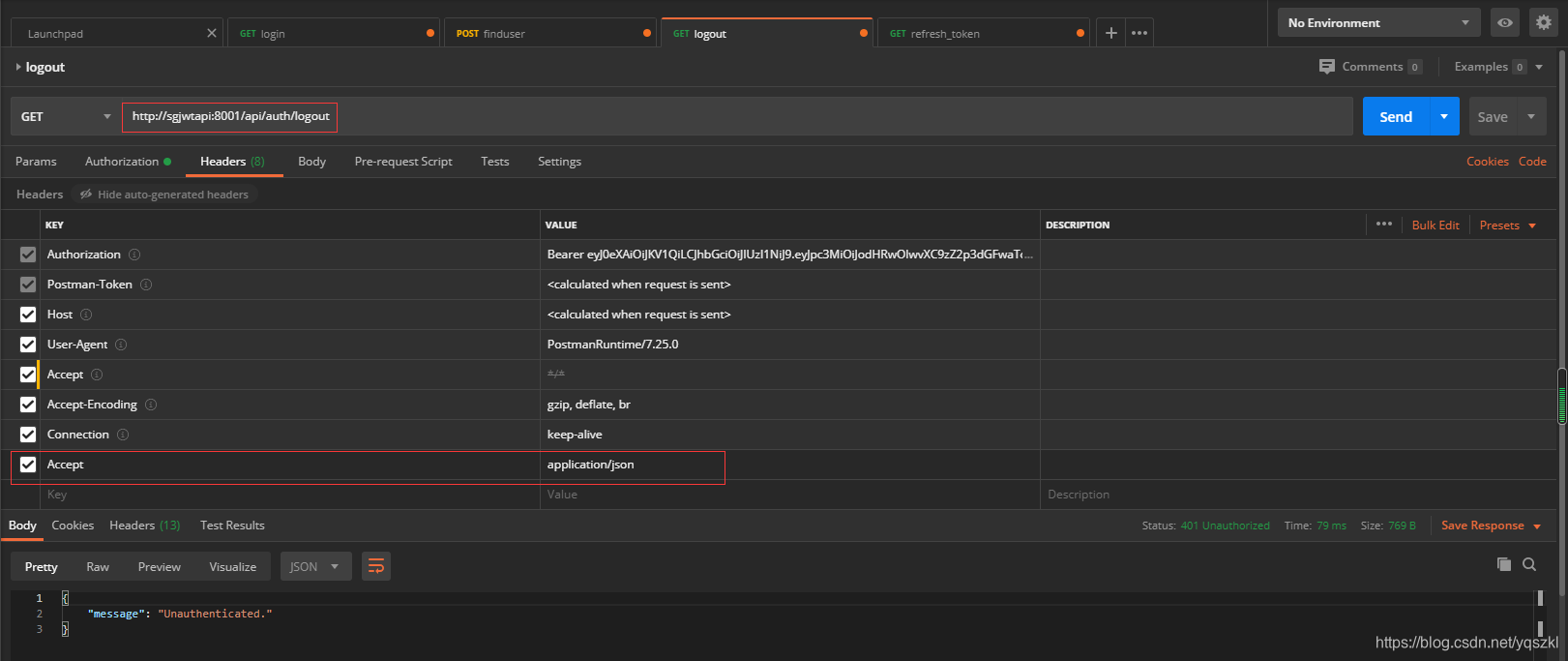Click info icon next to Postman-Token

coord(146,285)
